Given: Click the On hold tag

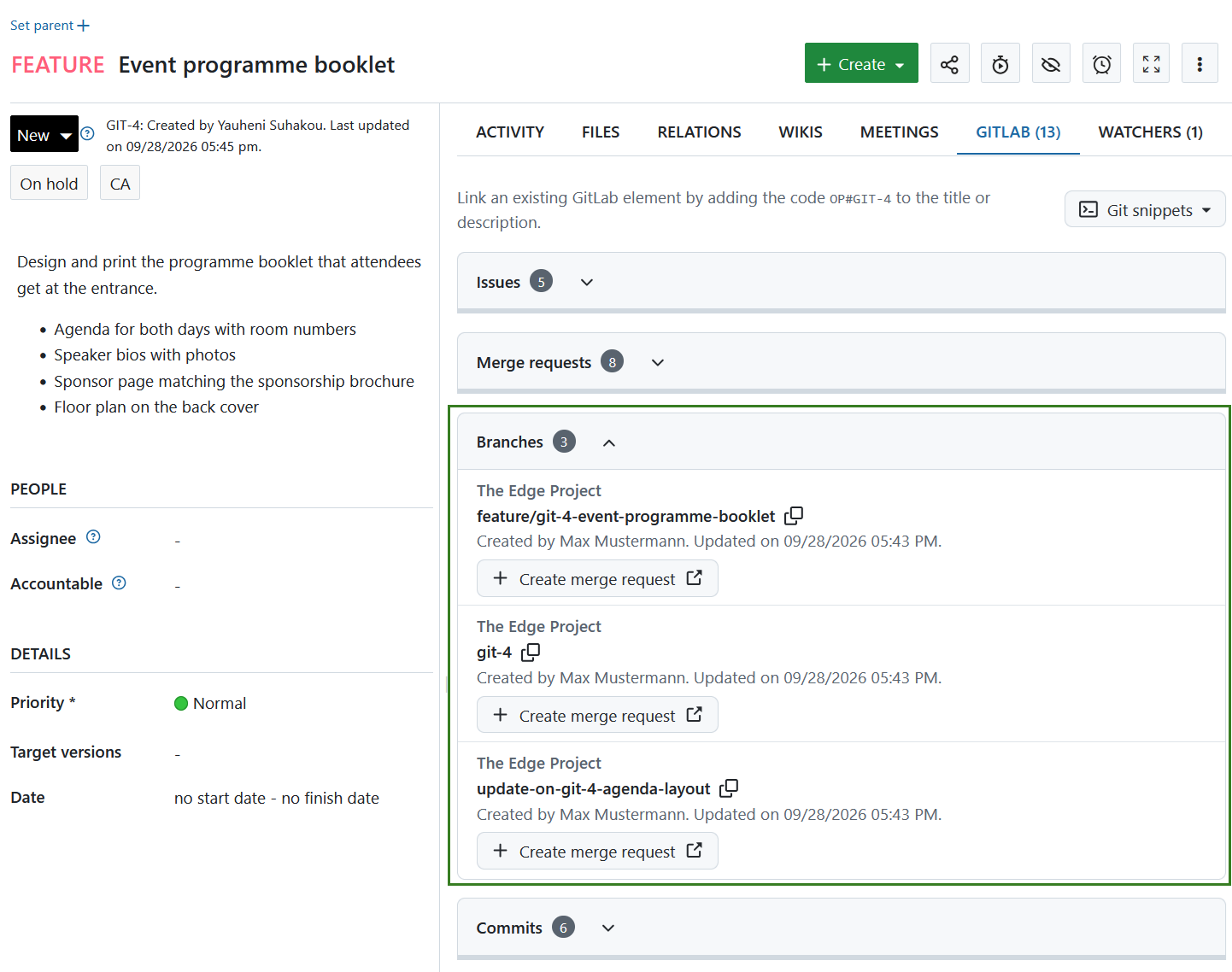Looking at the screenshot, I should click(x=49, y=183).
